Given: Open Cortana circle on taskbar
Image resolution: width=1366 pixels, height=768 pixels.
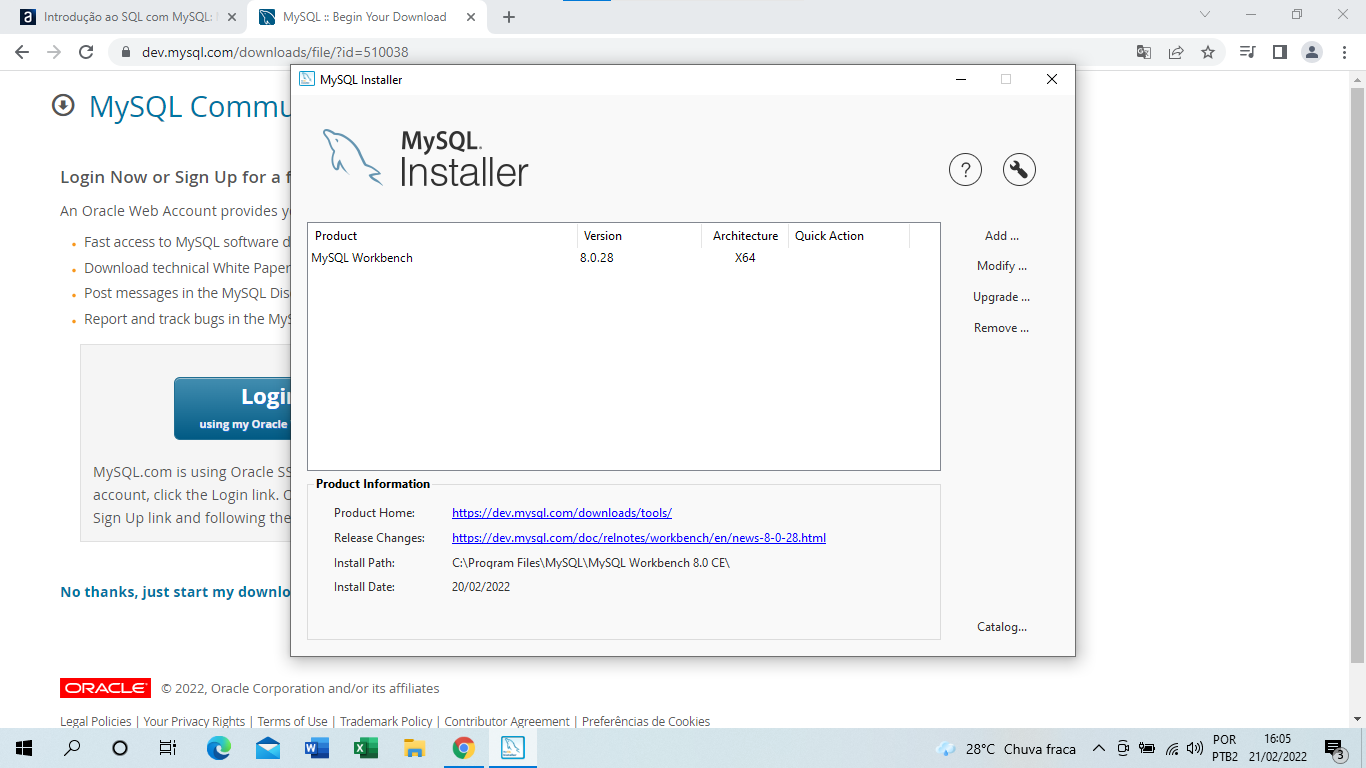Looking at the screenshot, I should tap(120, 748).
